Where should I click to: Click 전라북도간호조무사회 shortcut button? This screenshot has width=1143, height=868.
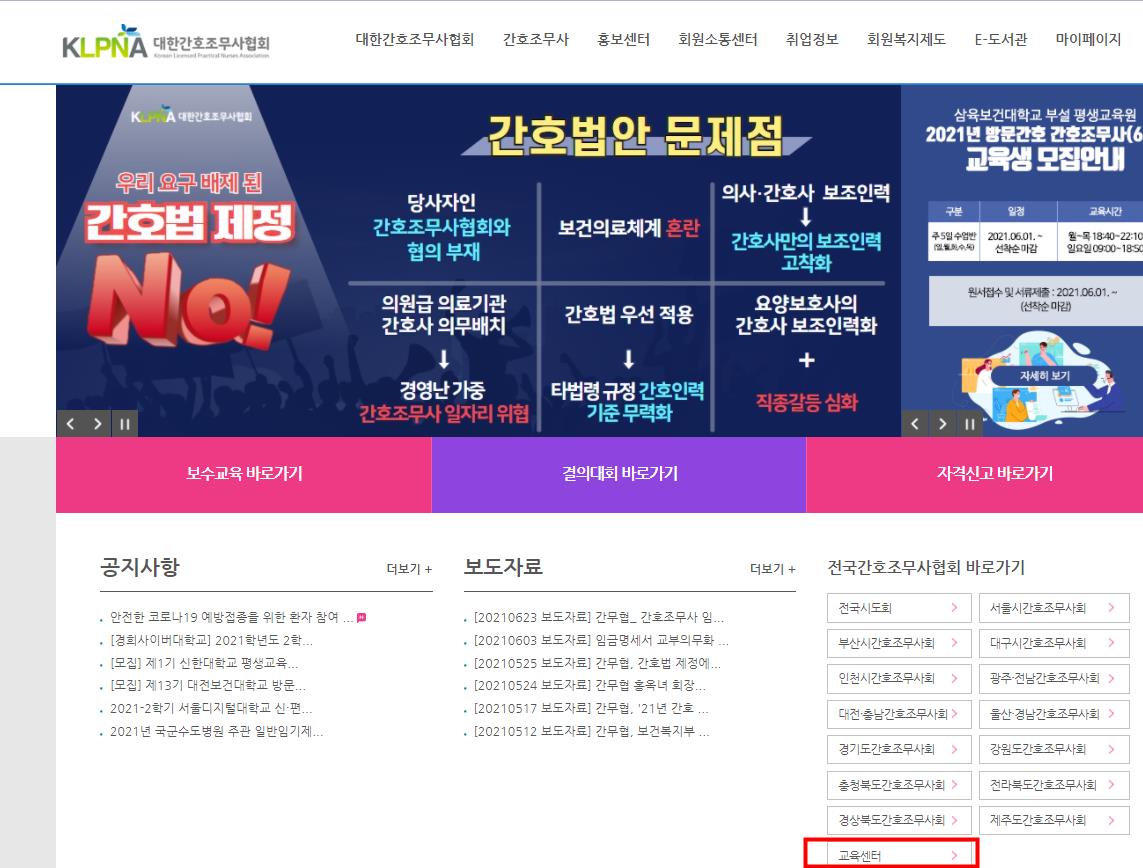1054,785
